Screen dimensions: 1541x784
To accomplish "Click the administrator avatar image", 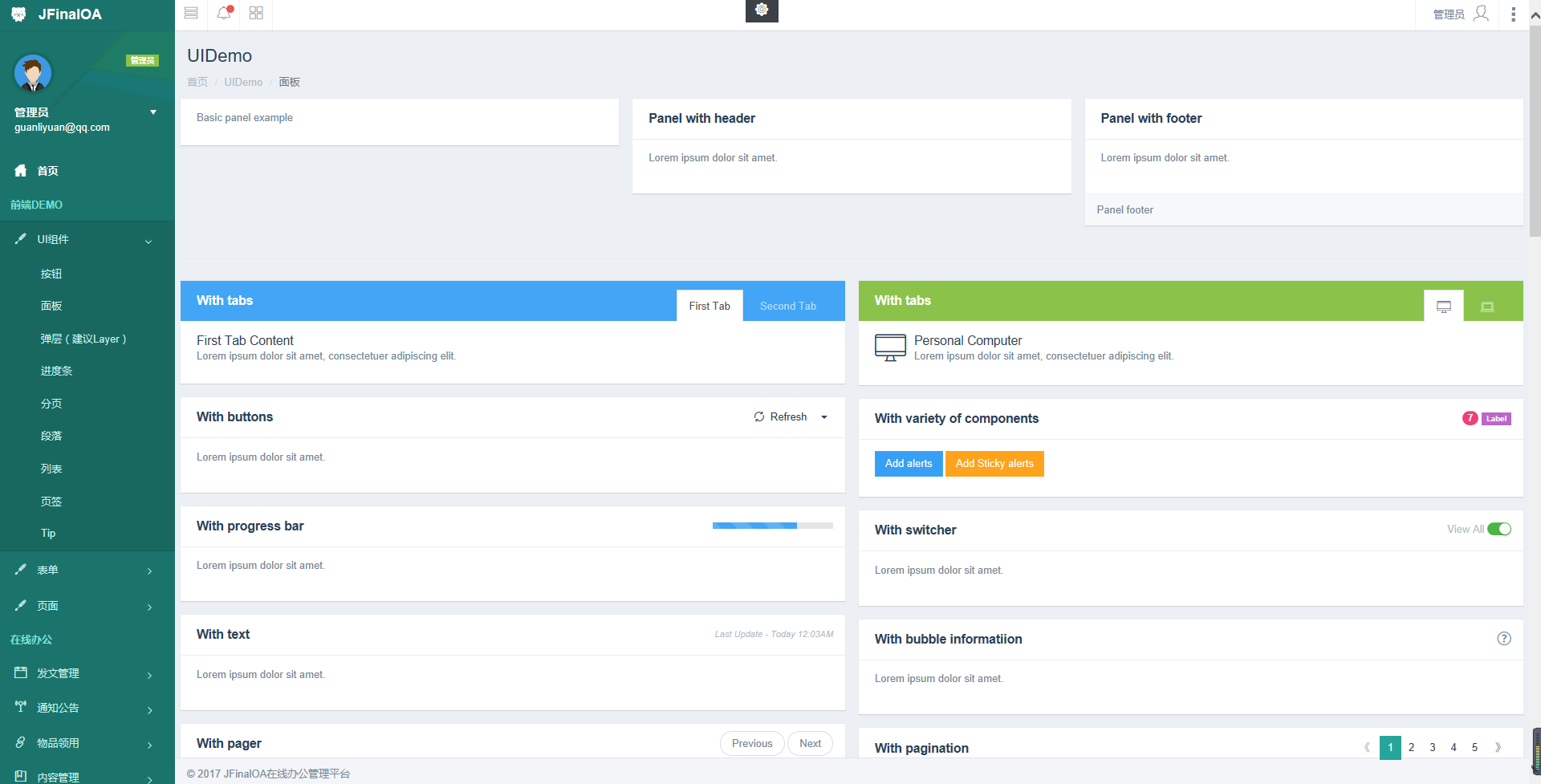I will pos(33,73).
